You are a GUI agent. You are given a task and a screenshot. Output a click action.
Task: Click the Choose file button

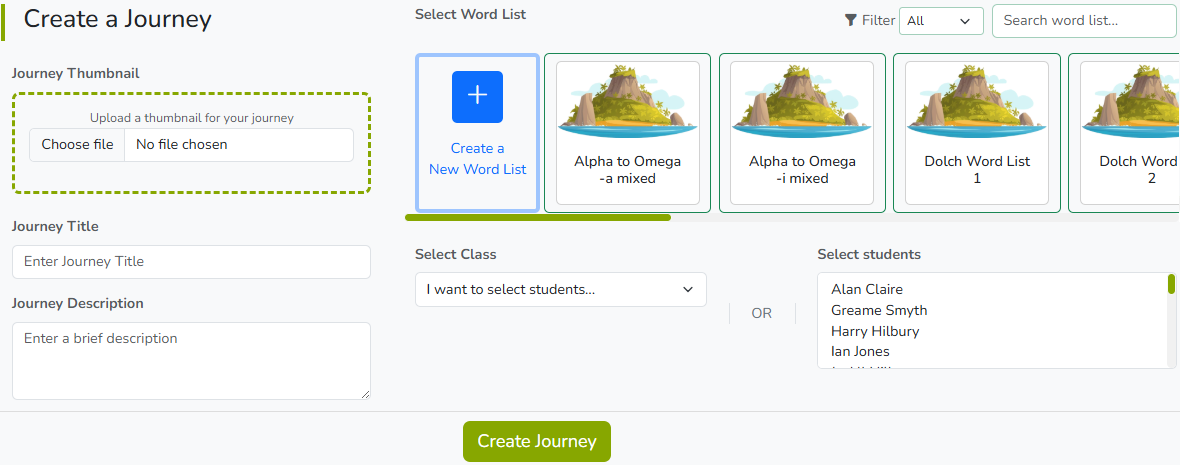(x=77, y=145)
